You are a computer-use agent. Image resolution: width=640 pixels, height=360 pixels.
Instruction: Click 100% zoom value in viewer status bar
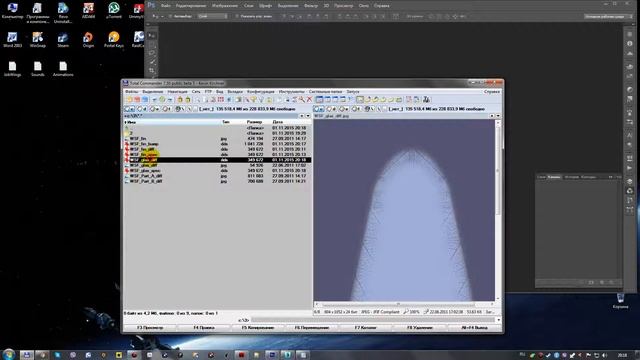click(x=414, y=312)
